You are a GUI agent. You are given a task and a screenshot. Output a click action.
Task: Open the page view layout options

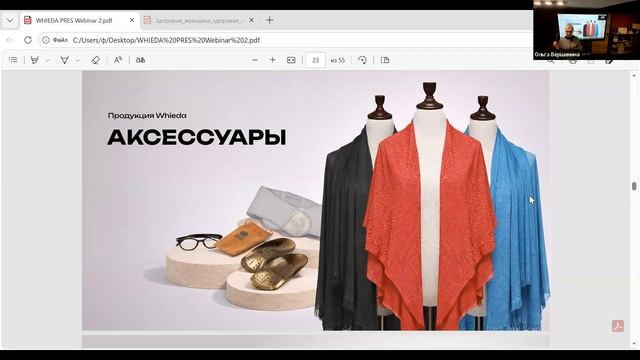(x=385, y=60)
